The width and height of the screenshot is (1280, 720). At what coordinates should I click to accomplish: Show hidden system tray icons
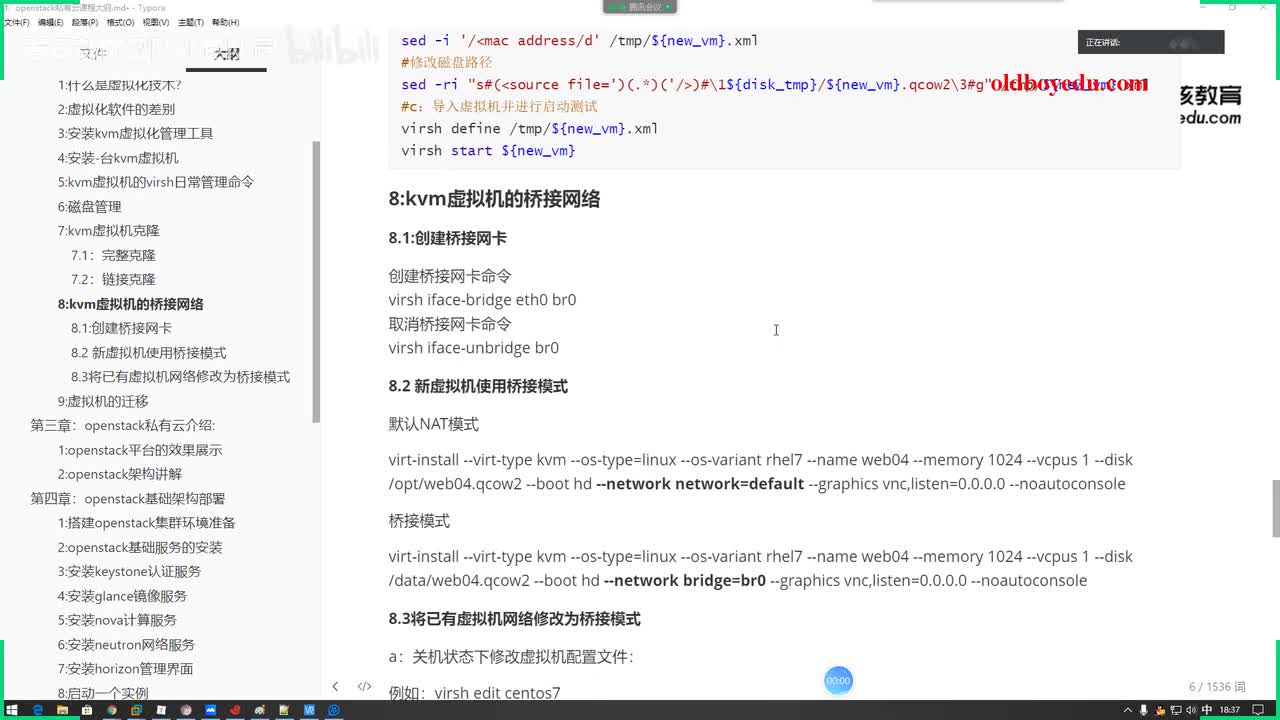click(1128, 710)
